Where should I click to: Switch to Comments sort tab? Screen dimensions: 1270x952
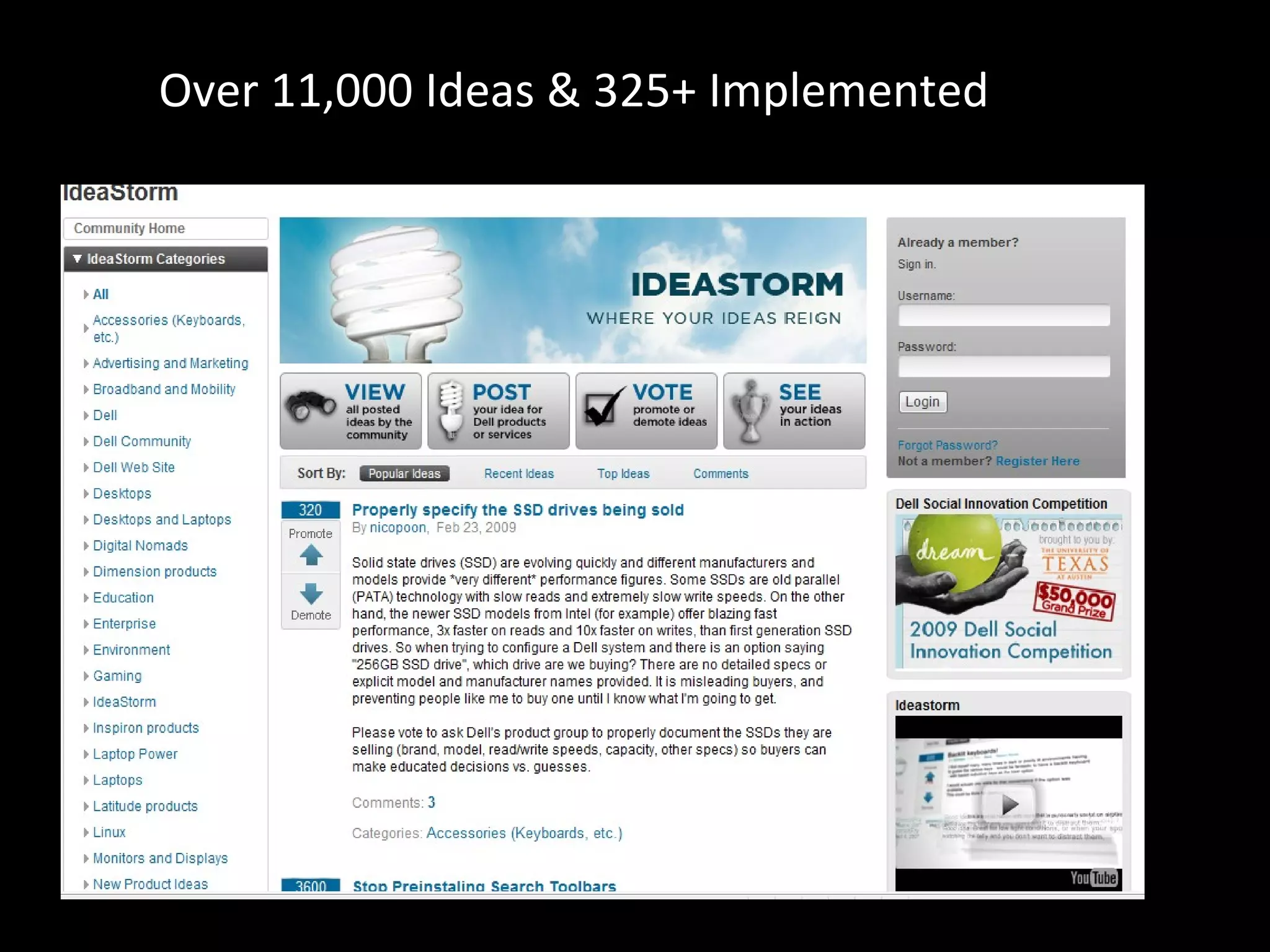pyautogui.click(x=721, y=474)
